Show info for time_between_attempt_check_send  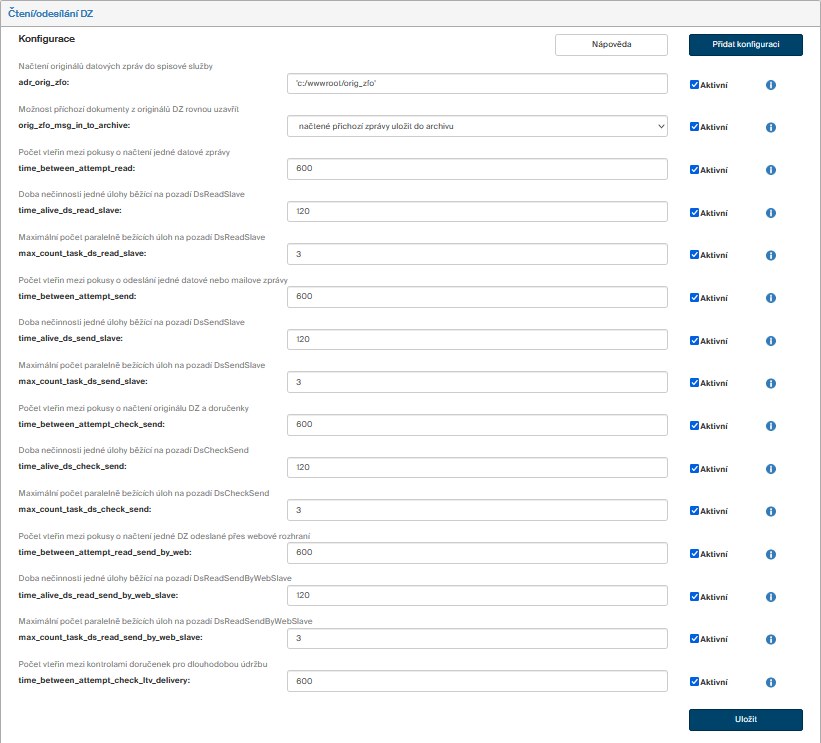770,426
